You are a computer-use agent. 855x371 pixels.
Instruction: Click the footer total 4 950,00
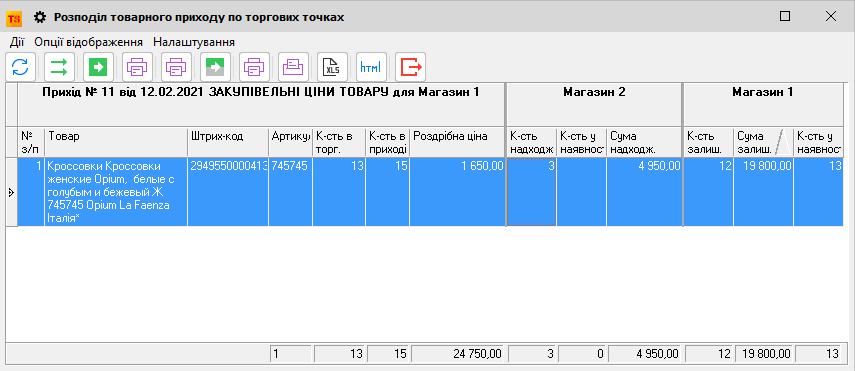point(645,354)
